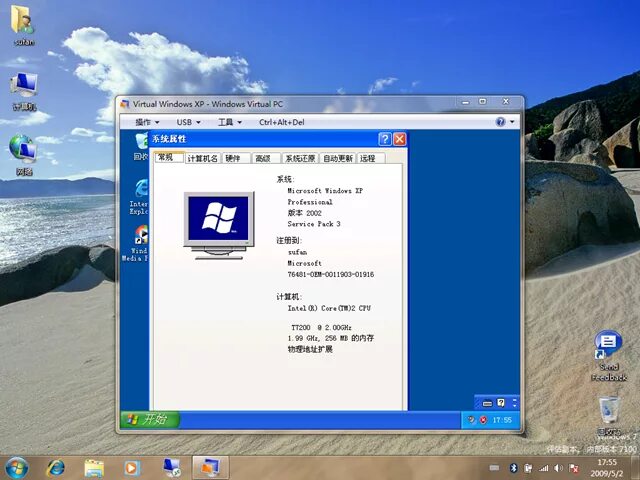Switch to the 系统还原 tab

(300, 158)
